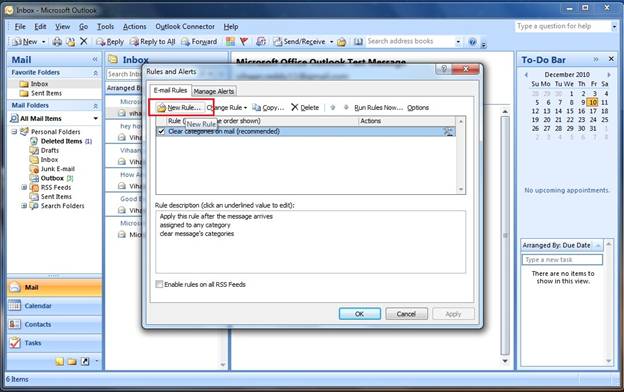Click the rule list scrollbar
This screenshot has width=624, height=392.
[461, 155]
